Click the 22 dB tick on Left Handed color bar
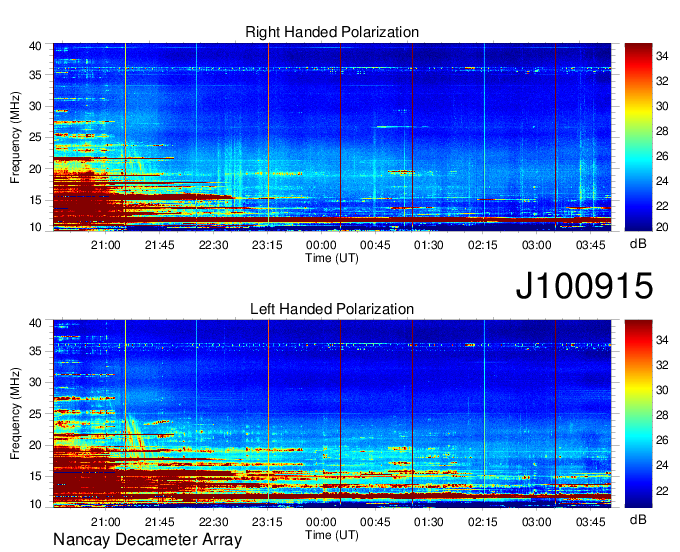Image resolution: width=680 pixels, height=552 pixels. 662,490
